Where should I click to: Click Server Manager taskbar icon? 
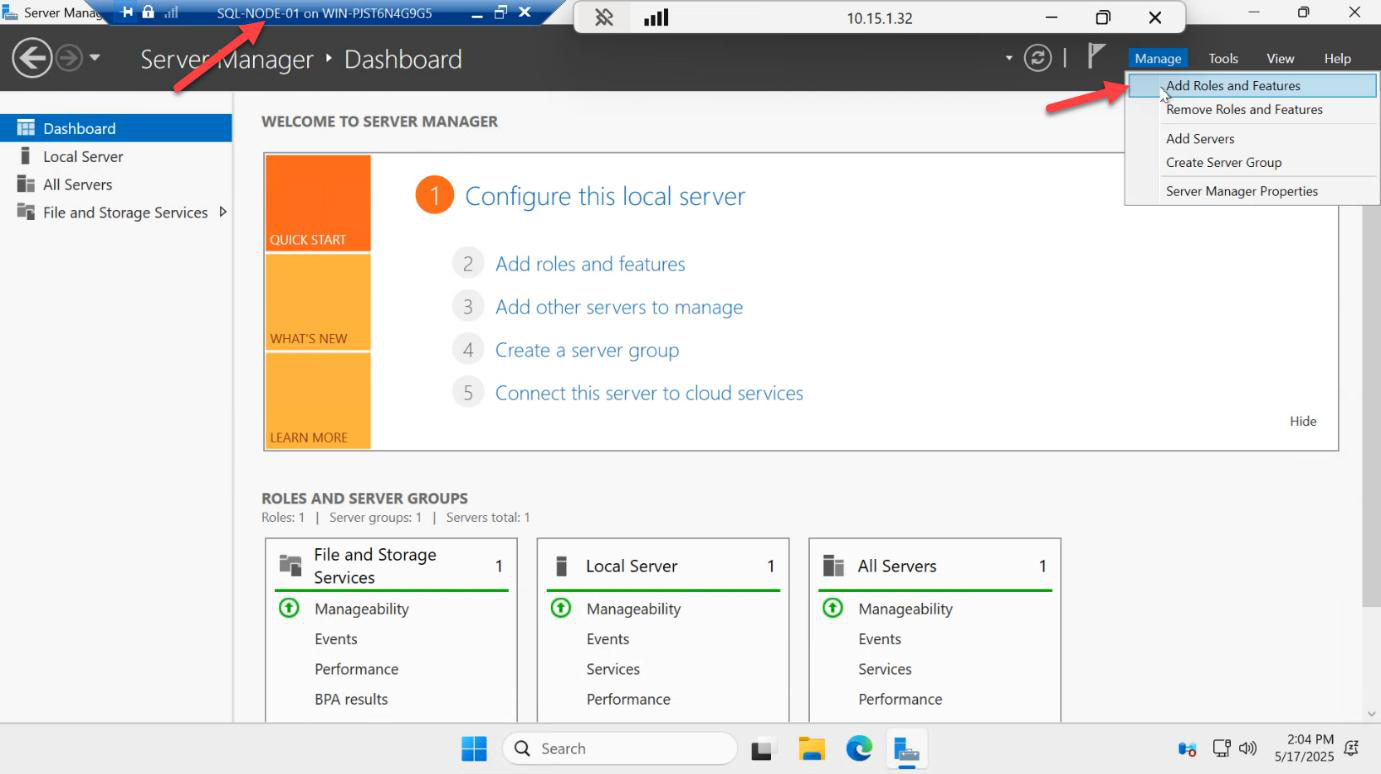coord(907,748)
